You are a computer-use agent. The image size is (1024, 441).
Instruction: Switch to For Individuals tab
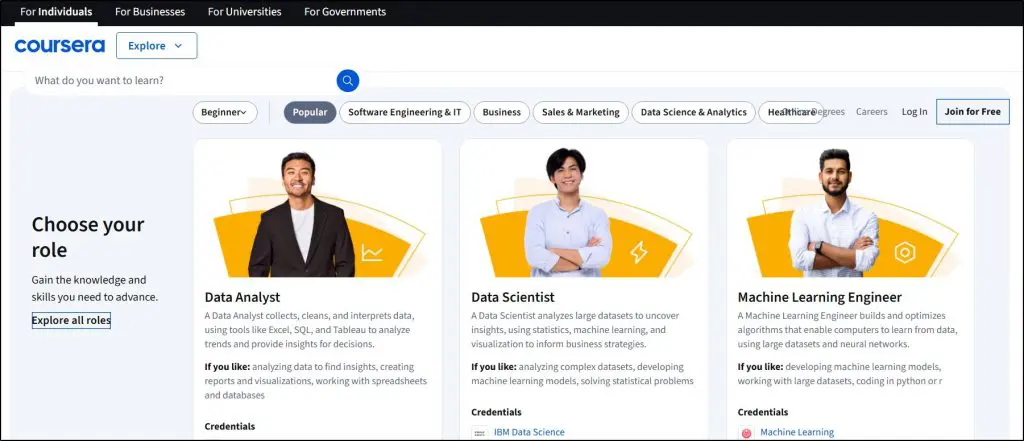(x=56, y=12)
